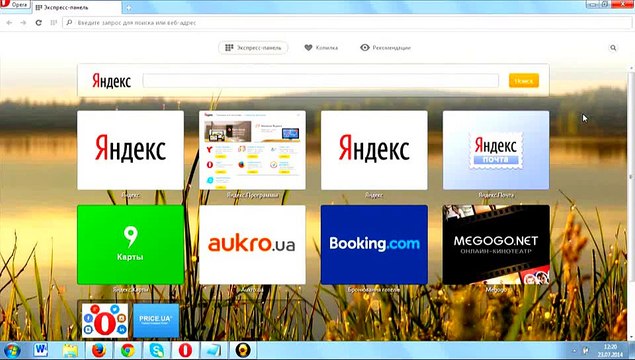
Task: Switch to Экспресс-панель view button
Action: [253, 48]
